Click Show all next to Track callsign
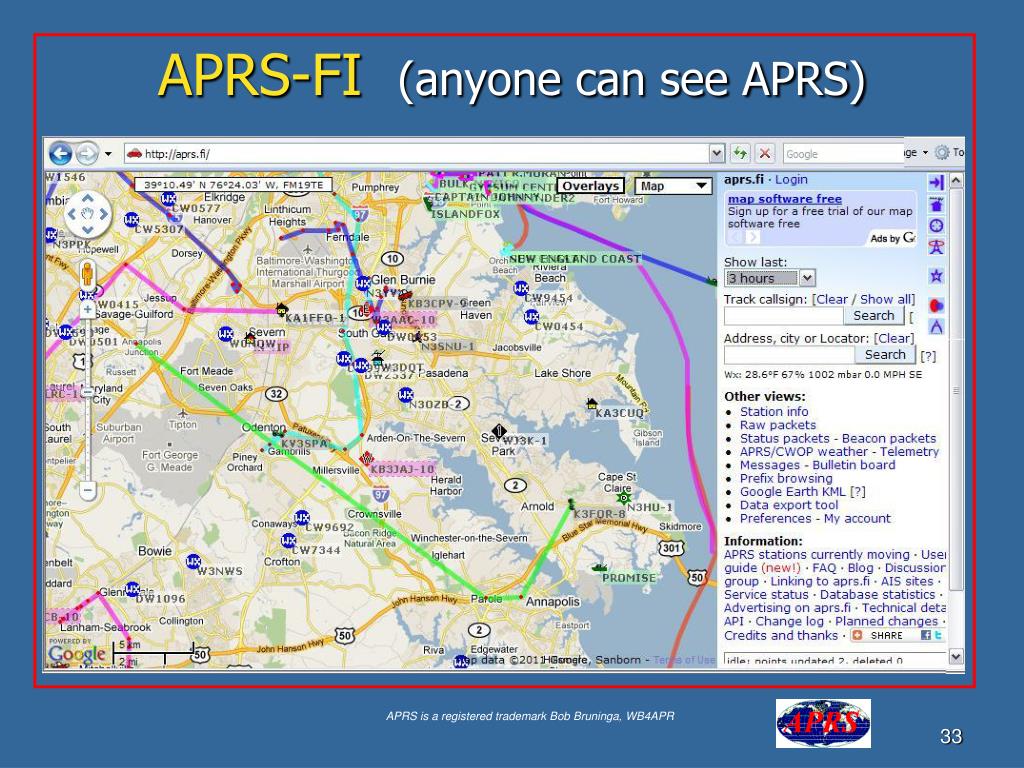This screenshot has width=1024, height=768. (884, 299)
